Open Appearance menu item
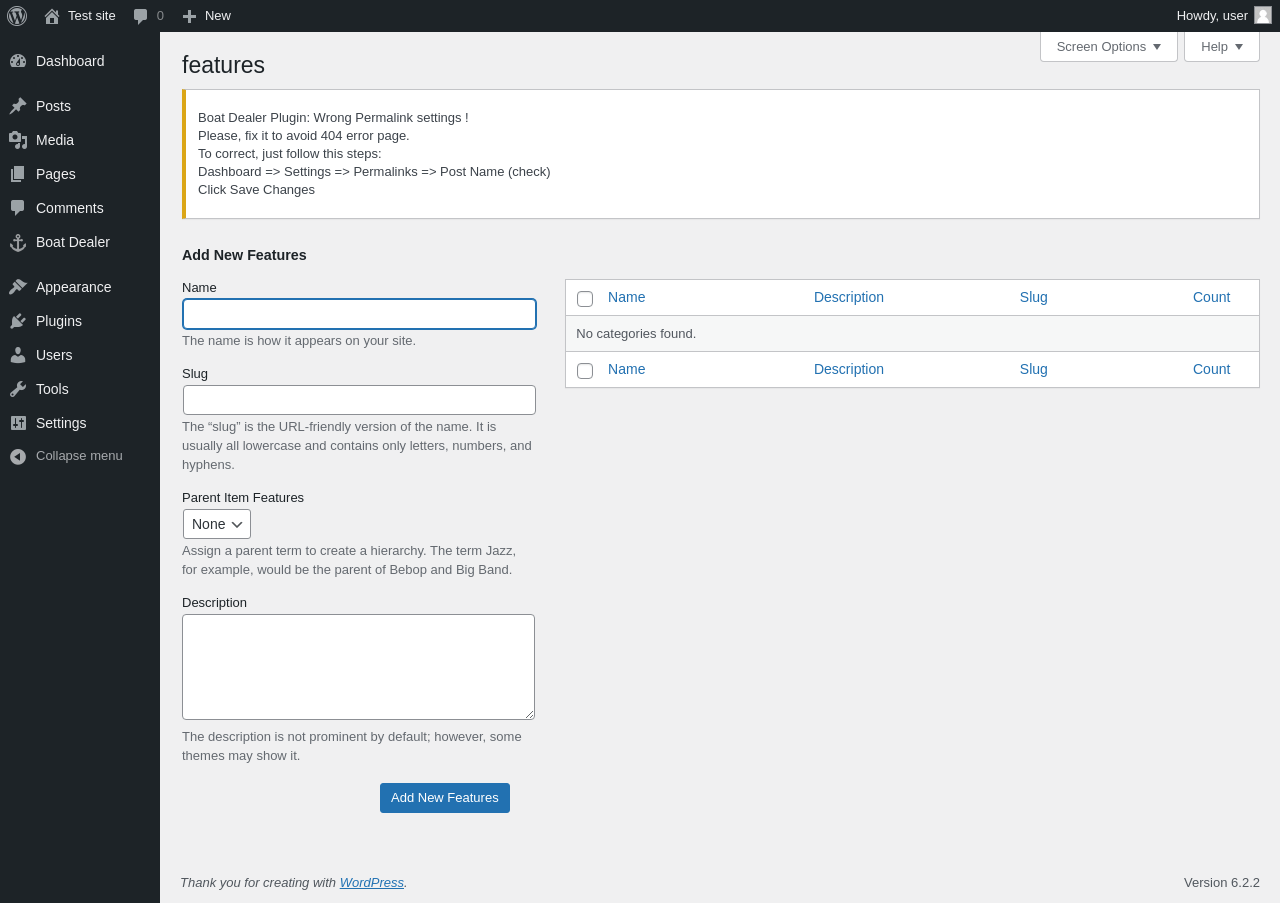Image resolution: width=1280 pixels, height=903 pixels. [80, 287]
